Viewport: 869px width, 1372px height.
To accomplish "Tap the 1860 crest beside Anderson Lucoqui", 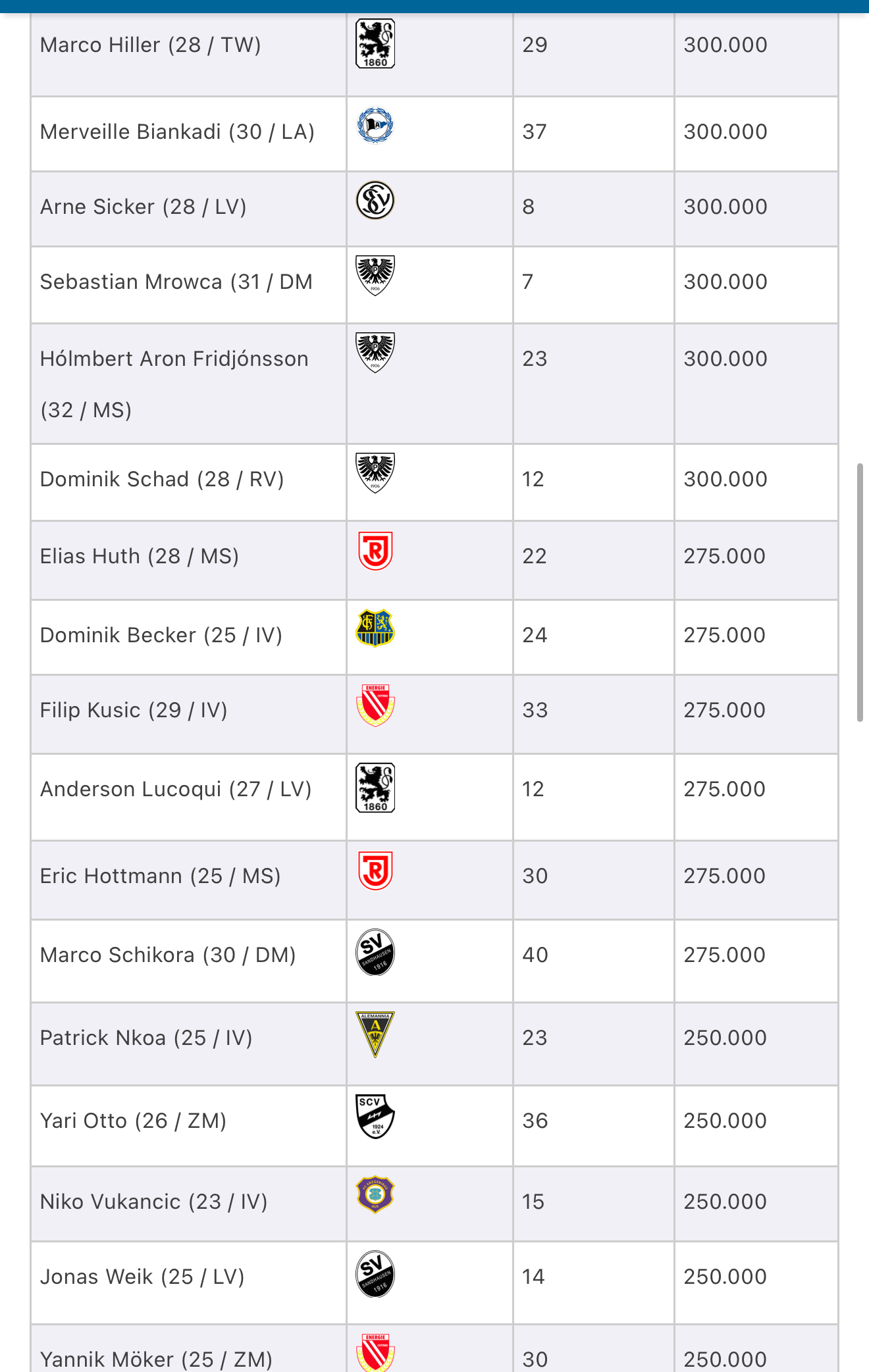I will [375, 788].
